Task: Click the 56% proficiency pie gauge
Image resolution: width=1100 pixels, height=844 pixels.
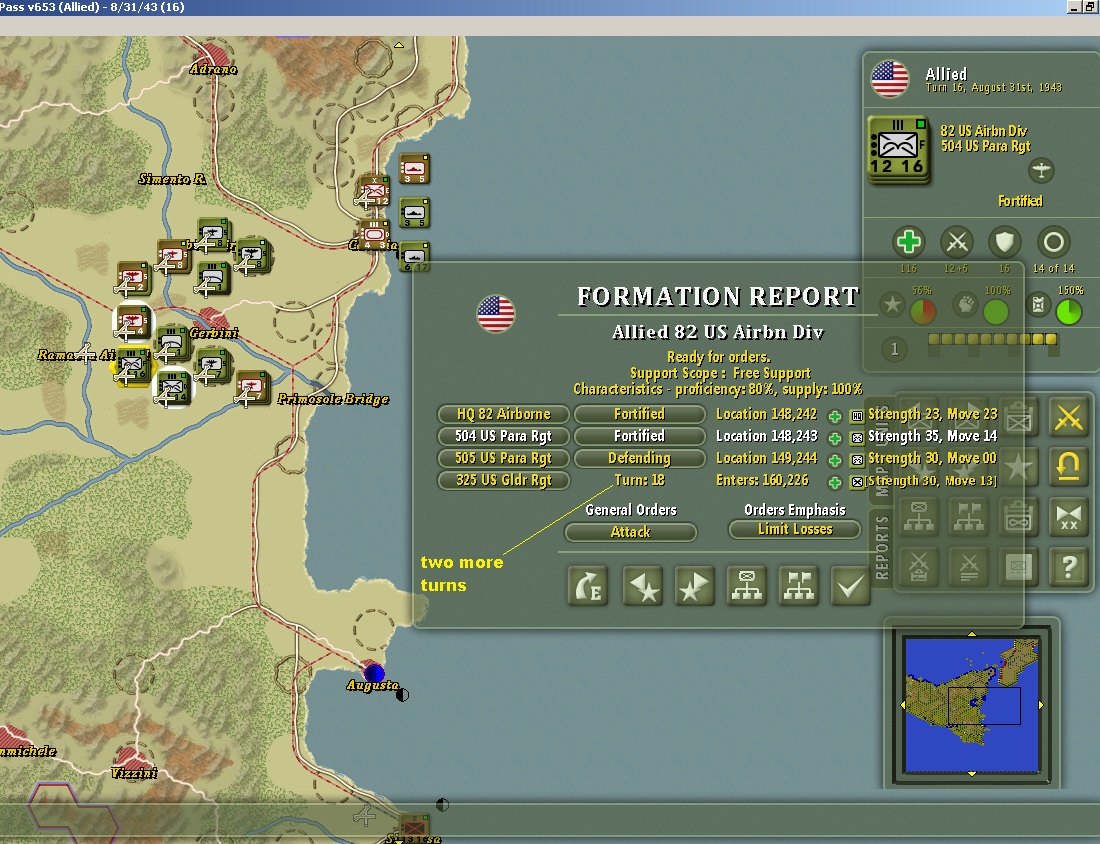Action: (x=923, y=312)
